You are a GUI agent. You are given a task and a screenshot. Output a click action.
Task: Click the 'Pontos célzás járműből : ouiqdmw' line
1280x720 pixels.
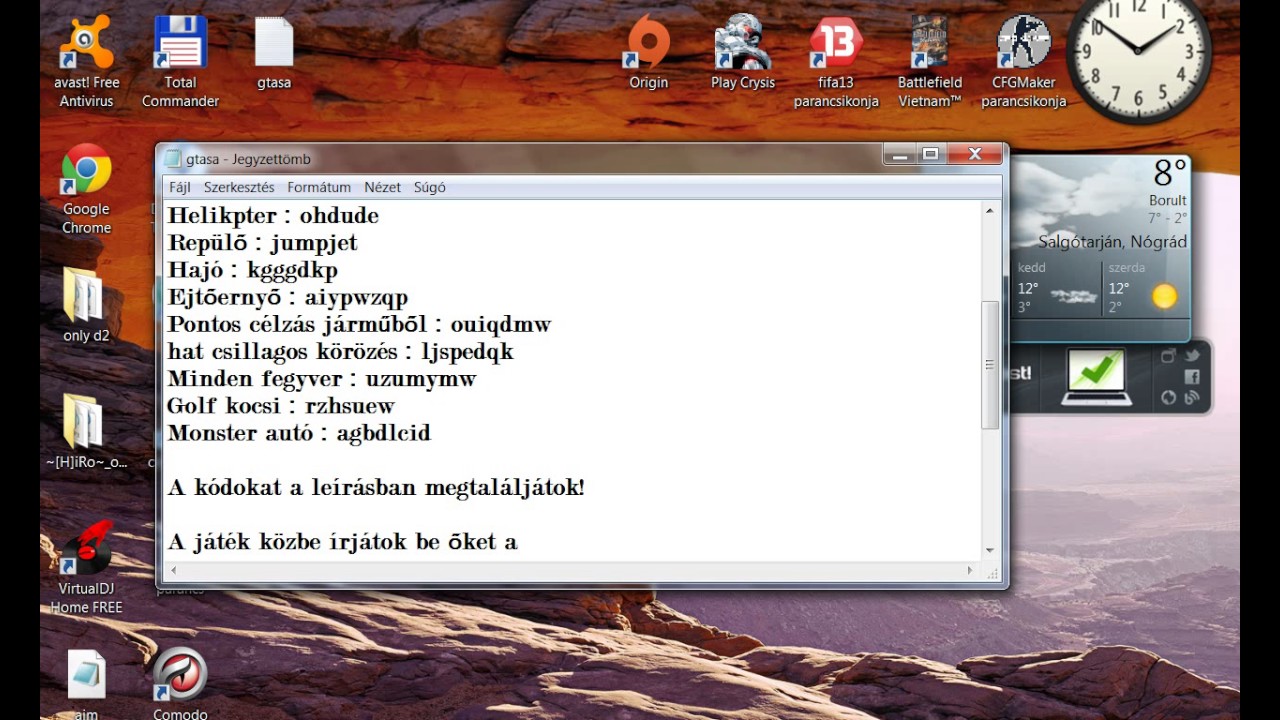pos(359,324)
